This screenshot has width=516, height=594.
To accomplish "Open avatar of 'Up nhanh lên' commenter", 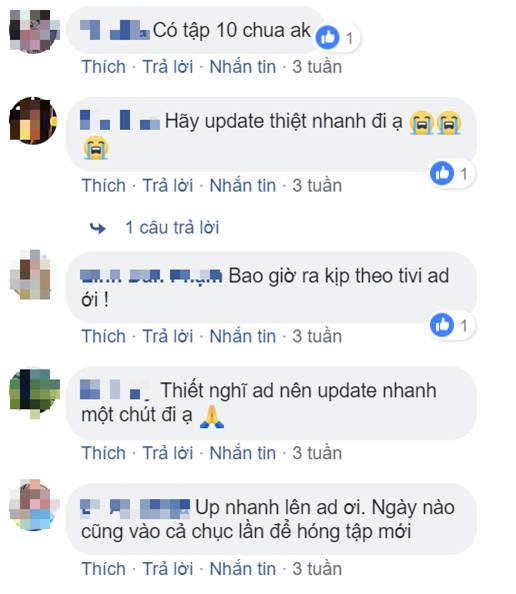I will tap(34, 505).
